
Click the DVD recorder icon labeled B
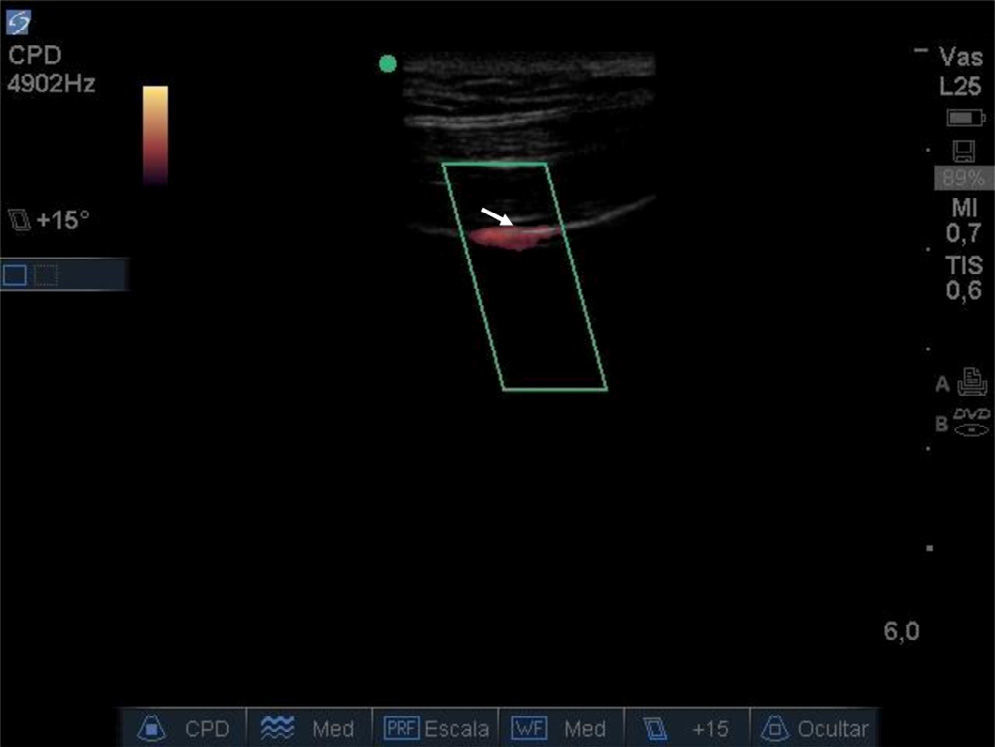point(971,422)
